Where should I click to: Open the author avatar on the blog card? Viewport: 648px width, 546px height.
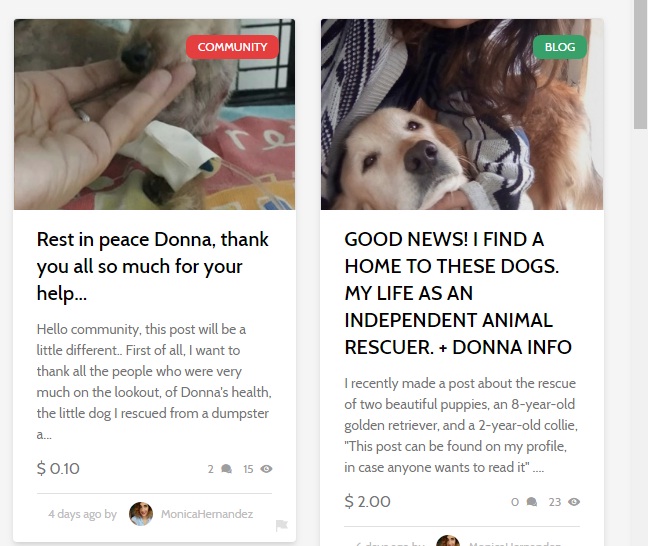pyautogui.click(x=448, y=541)
